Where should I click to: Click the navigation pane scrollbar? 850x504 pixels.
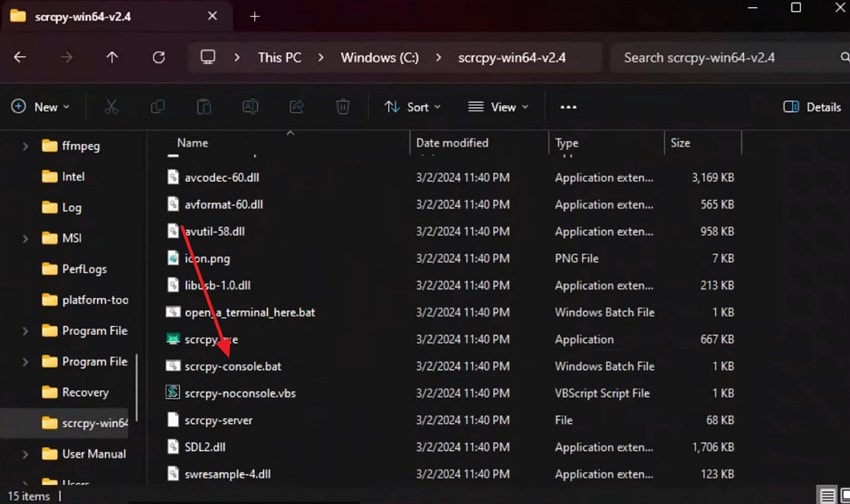tap(137, 386)
